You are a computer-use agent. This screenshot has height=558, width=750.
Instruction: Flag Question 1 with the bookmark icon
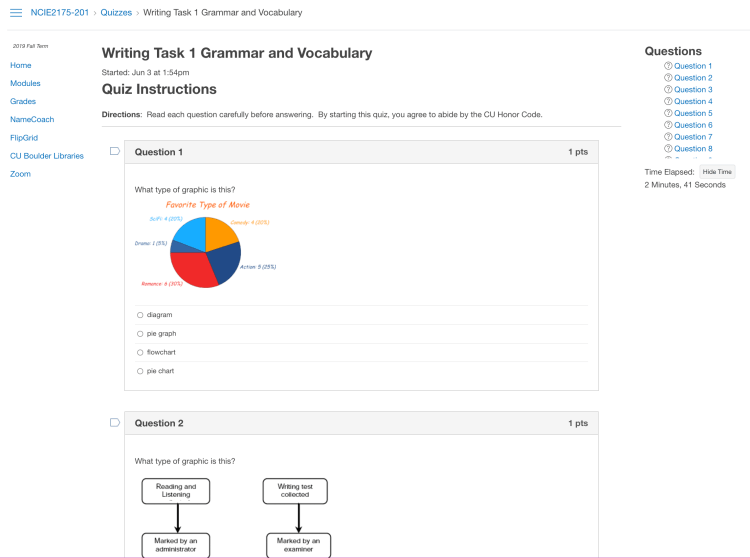point(114,152)
